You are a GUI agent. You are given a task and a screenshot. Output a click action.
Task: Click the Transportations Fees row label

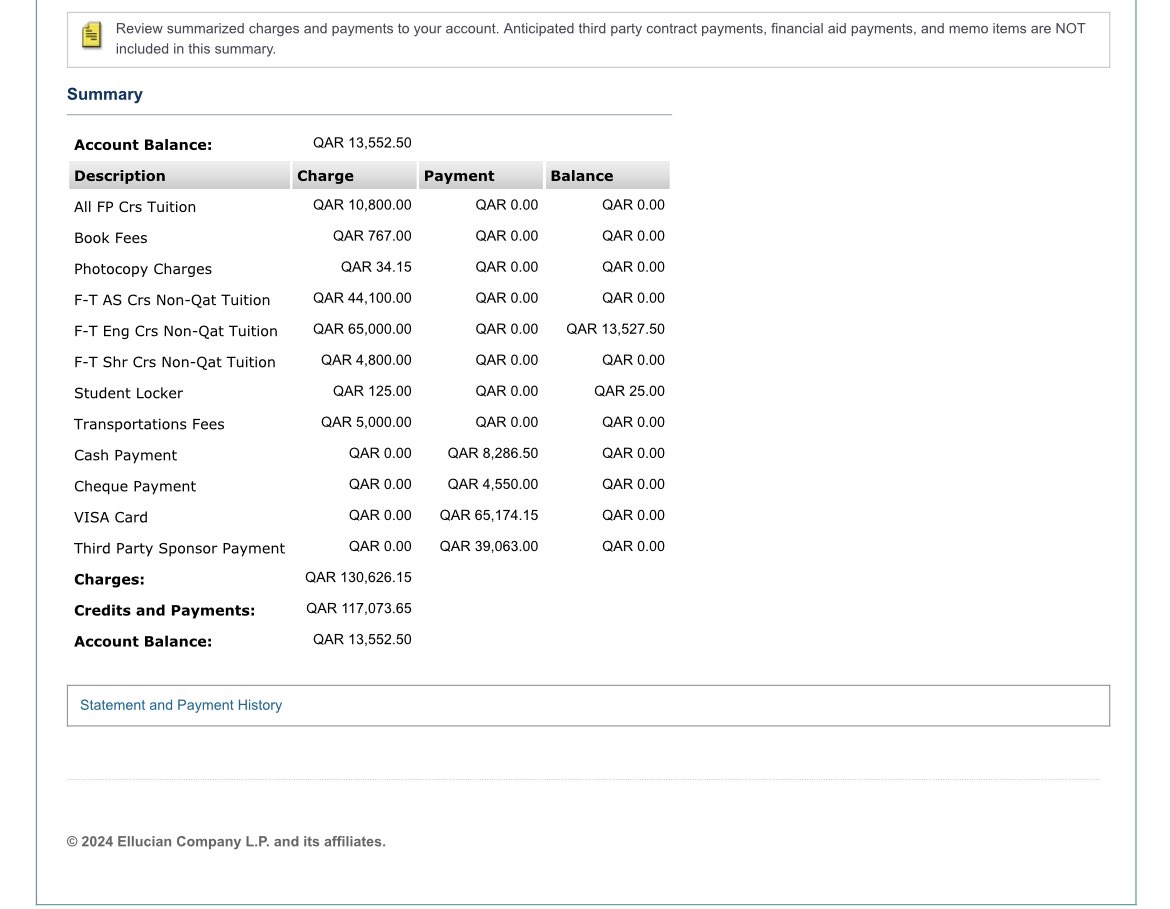[x=149, y=425]
